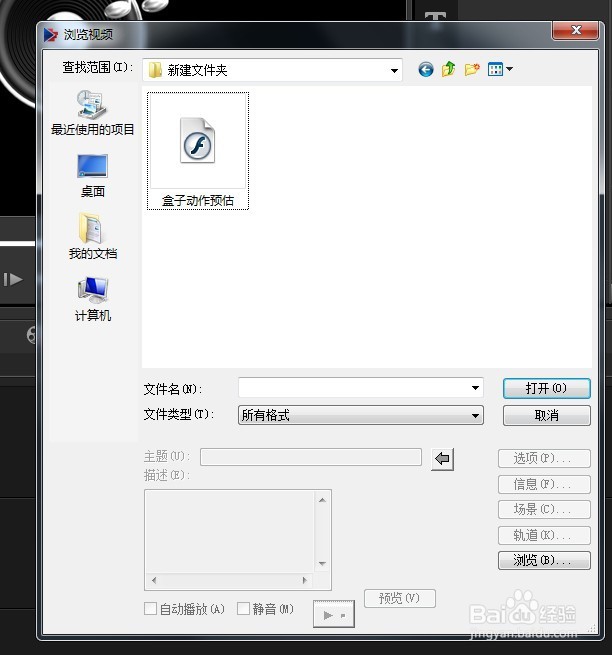
Task: Go back to the last visited folder
Action: pyautogui.click(x=426, y=69)
